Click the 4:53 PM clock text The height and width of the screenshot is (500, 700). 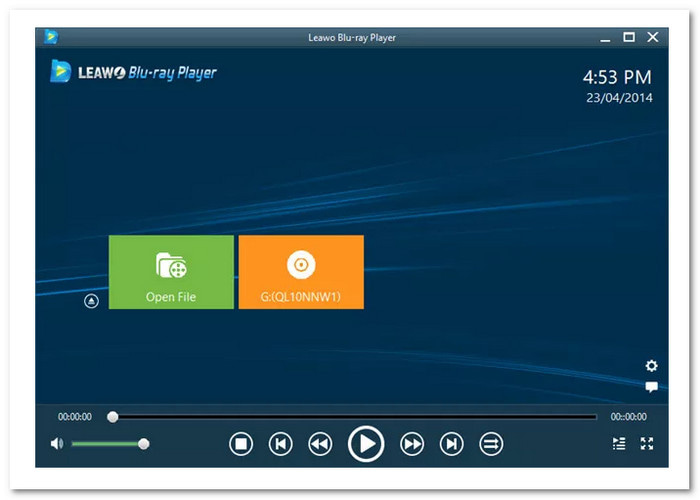pos(617,77)
